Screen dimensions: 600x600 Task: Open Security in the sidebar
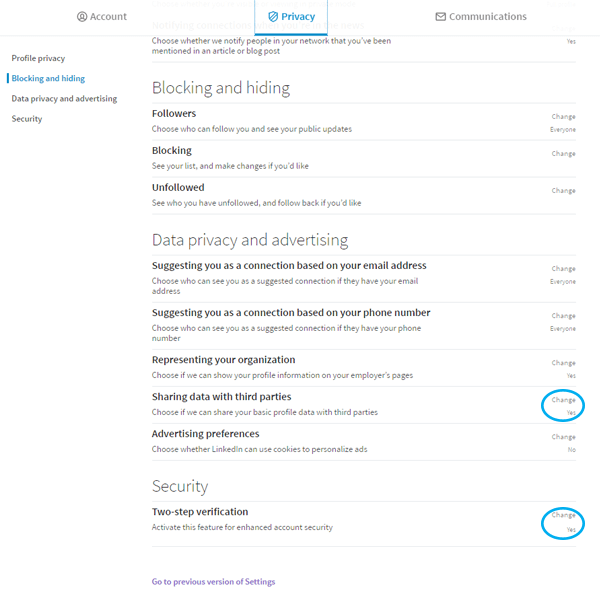pos(27,119)
